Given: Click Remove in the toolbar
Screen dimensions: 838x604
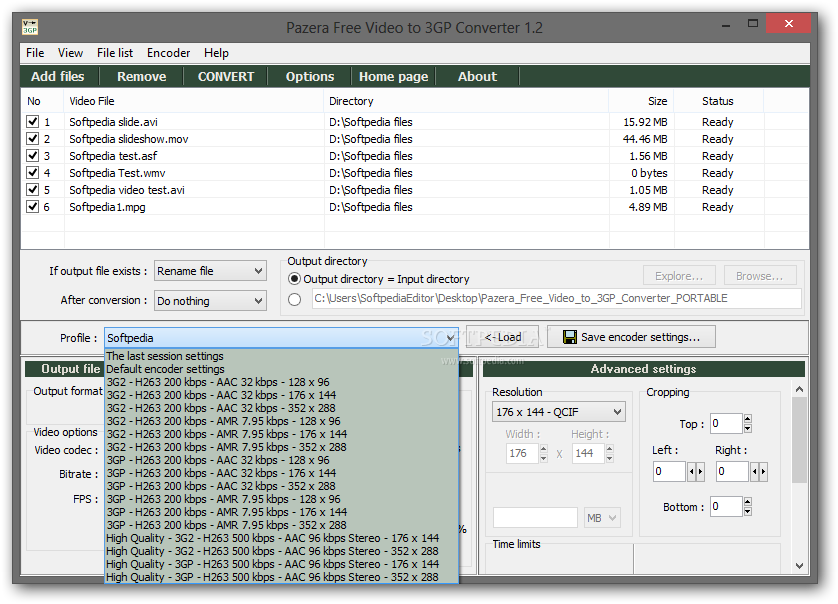Looking at the screenshot, I should pos(142,76).
